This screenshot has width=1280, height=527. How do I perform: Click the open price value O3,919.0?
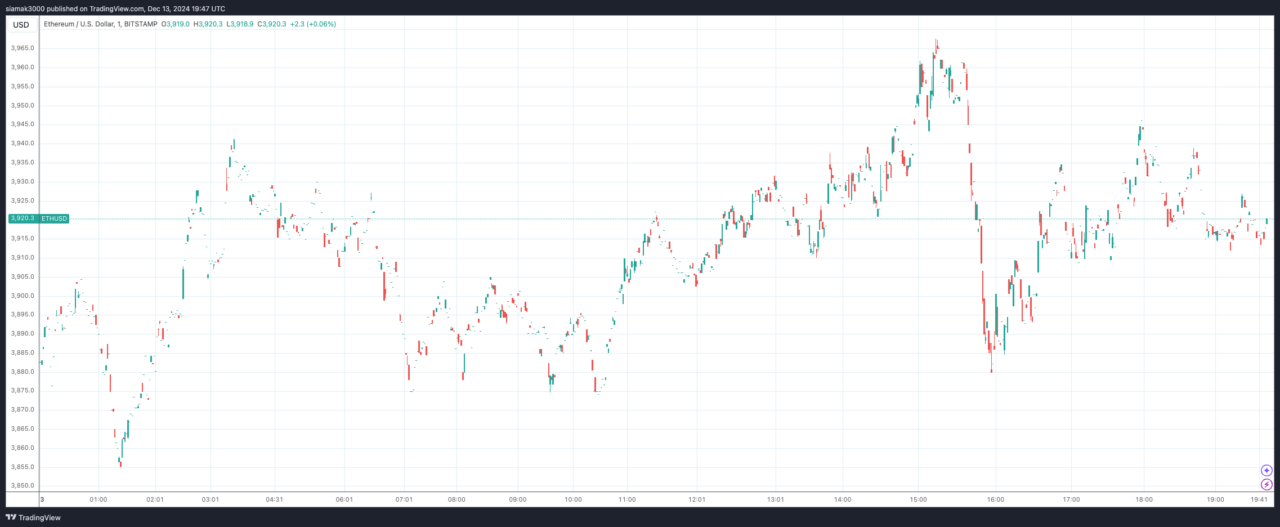tap(177, 23)
